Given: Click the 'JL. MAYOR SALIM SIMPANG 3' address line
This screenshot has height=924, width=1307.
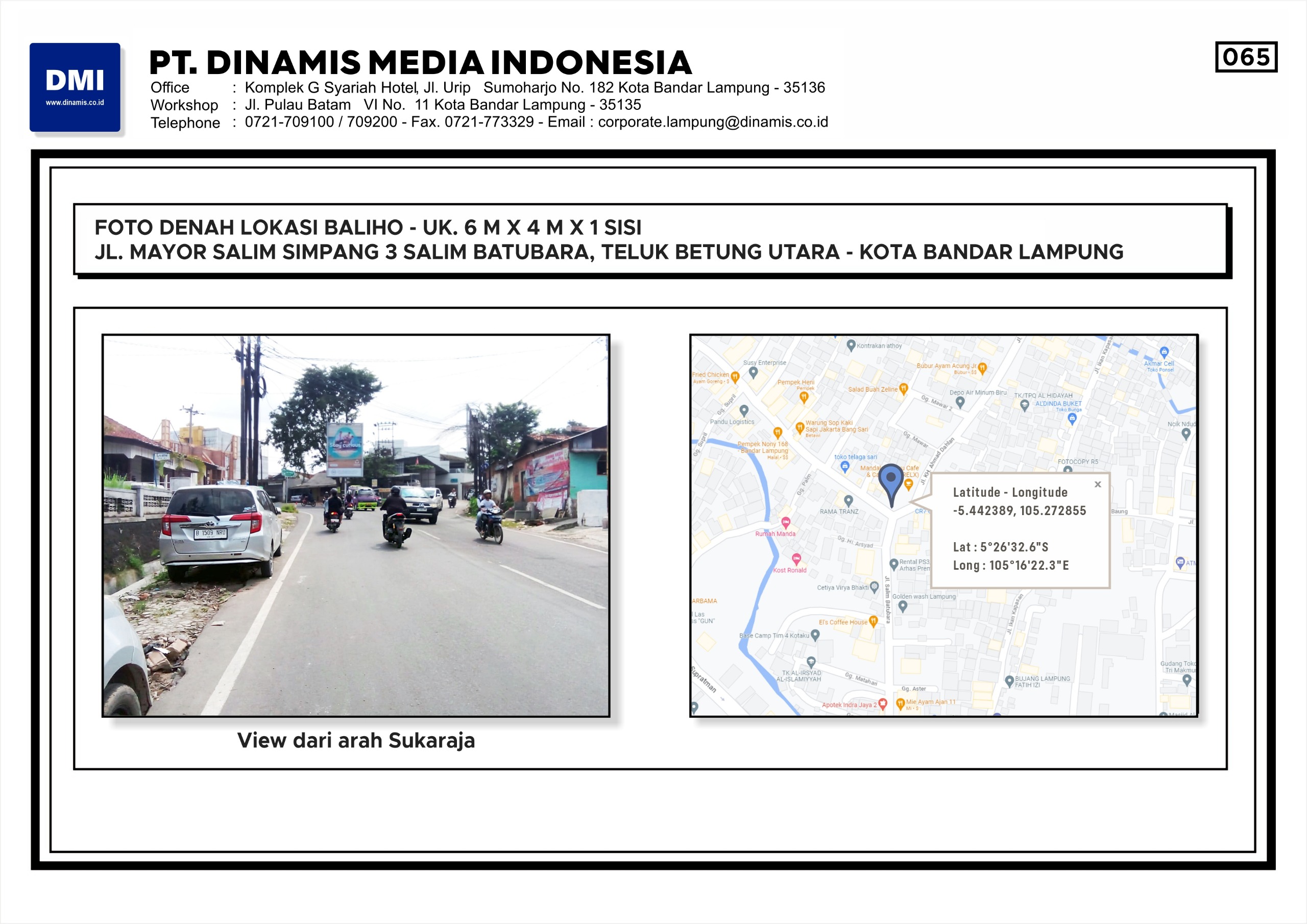Looking at the screenshot, I should [609, 252].
